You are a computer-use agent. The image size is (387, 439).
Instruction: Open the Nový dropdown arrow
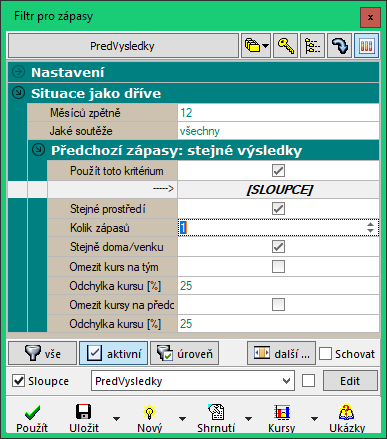click(x=182, y=419)
